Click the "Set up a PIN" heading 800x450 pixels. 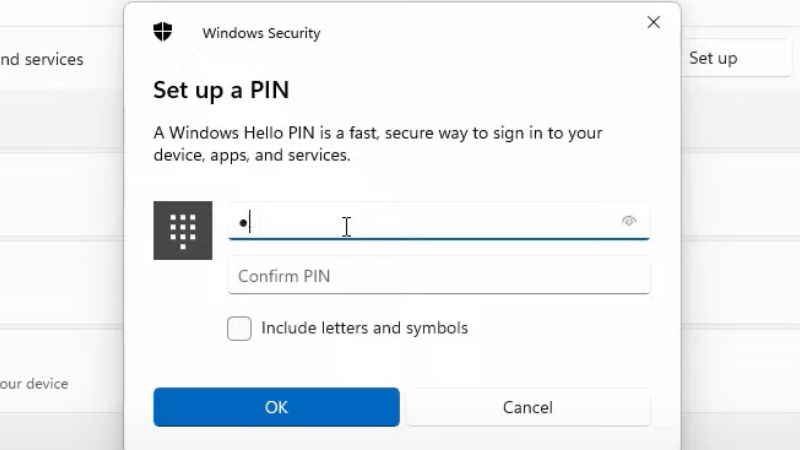click(x=221, y=90)
